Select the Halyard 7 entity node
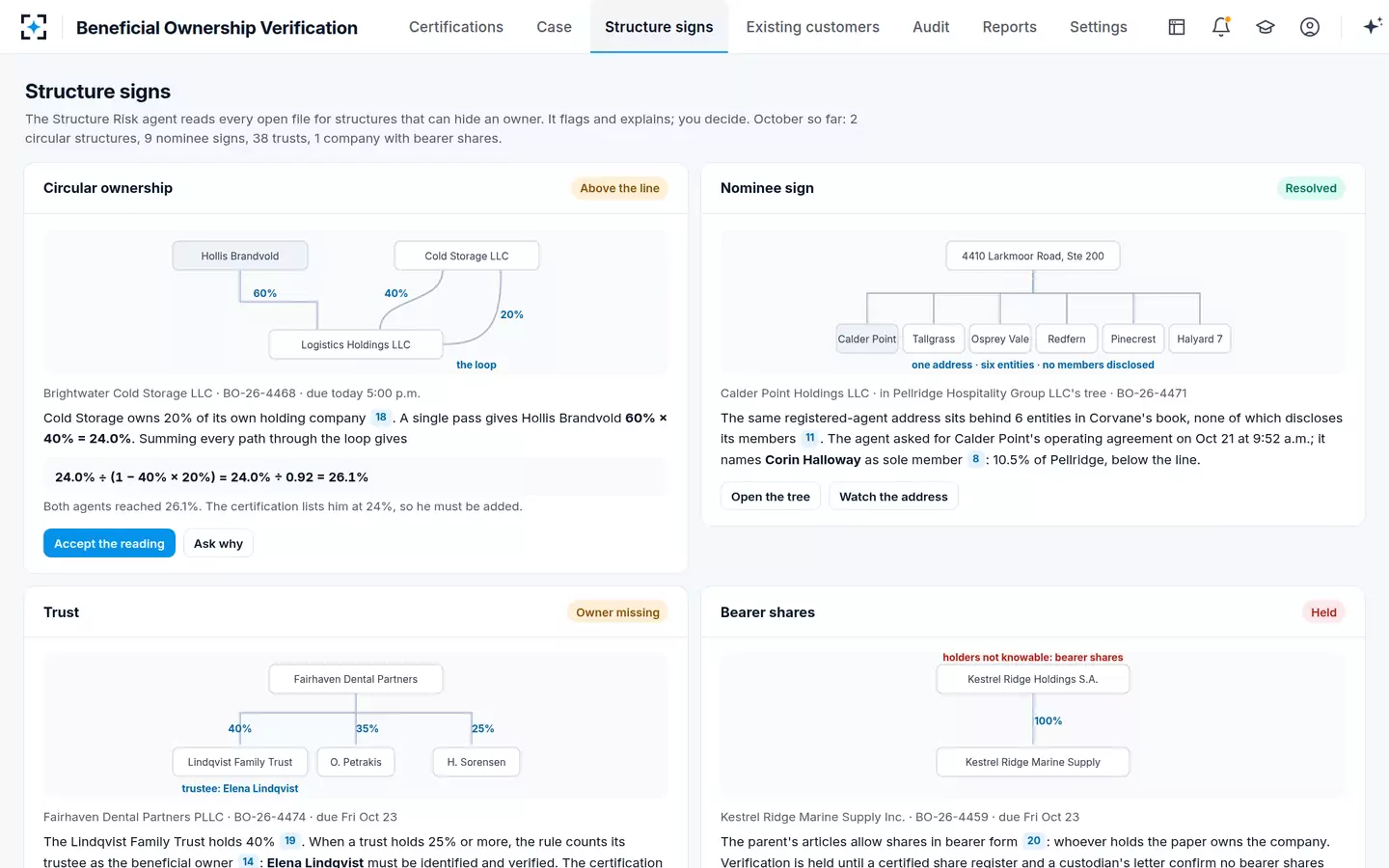 coord(1200,339)
